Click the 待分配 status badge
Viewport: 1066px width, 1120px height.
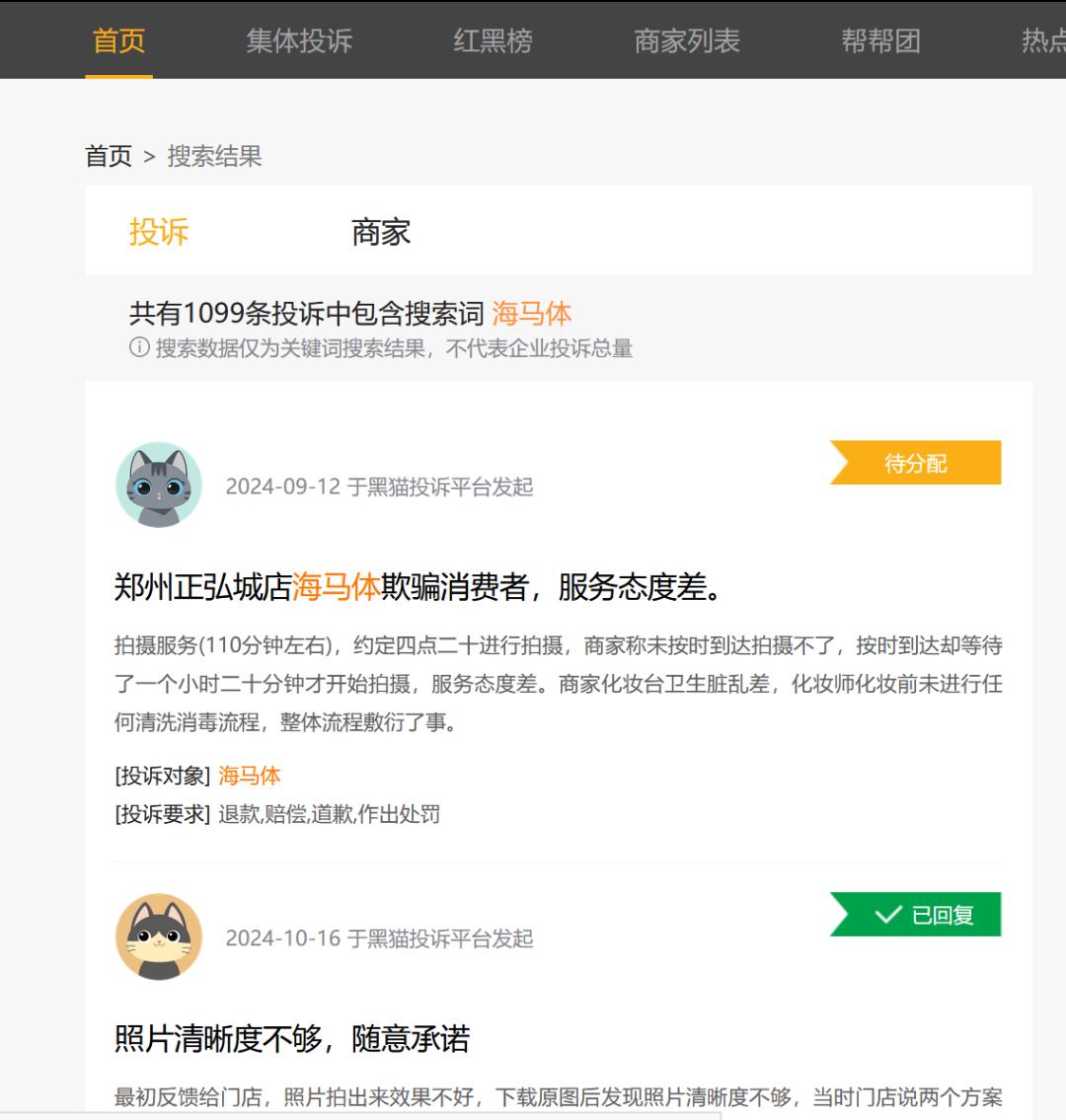[x=915, y=463]
